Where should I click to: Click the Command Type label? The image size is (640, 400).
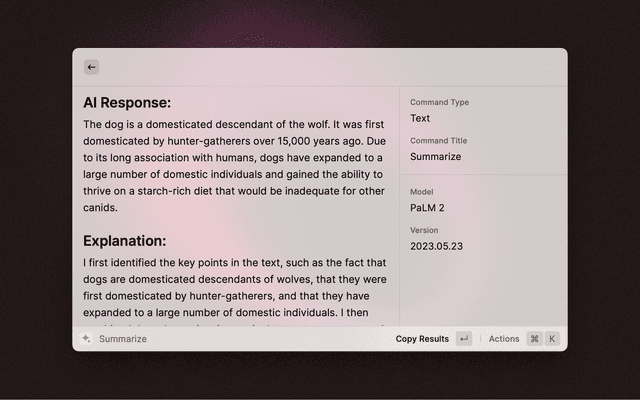click(439, 102)
